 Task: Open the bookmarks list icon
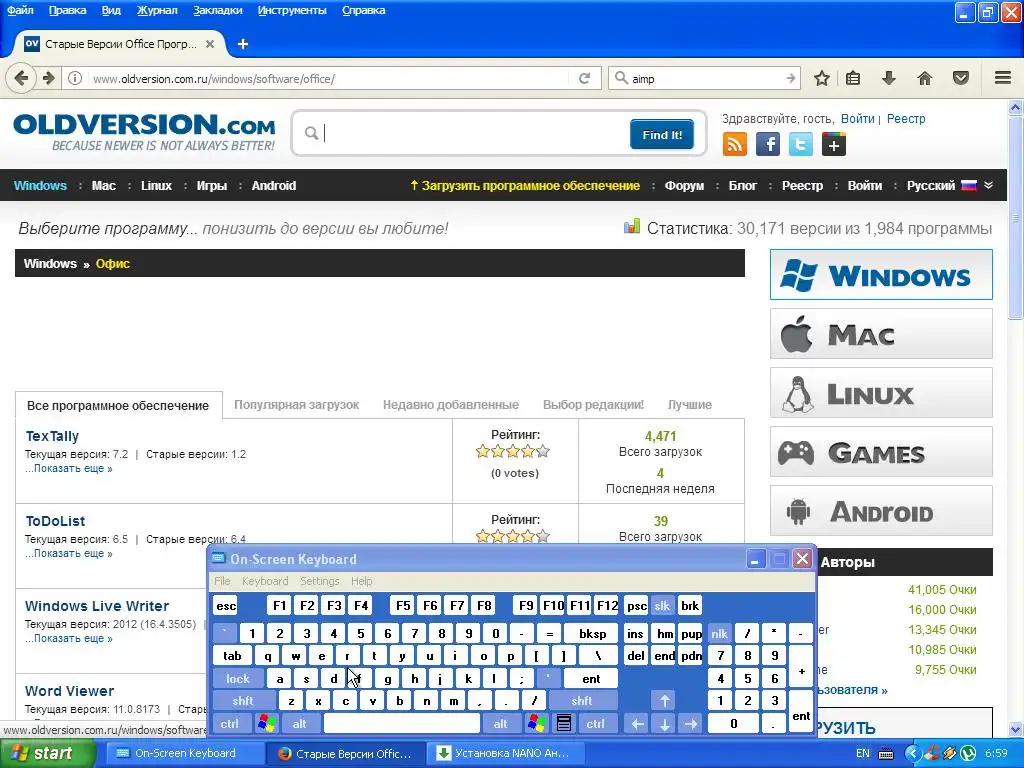click(853, 78)
